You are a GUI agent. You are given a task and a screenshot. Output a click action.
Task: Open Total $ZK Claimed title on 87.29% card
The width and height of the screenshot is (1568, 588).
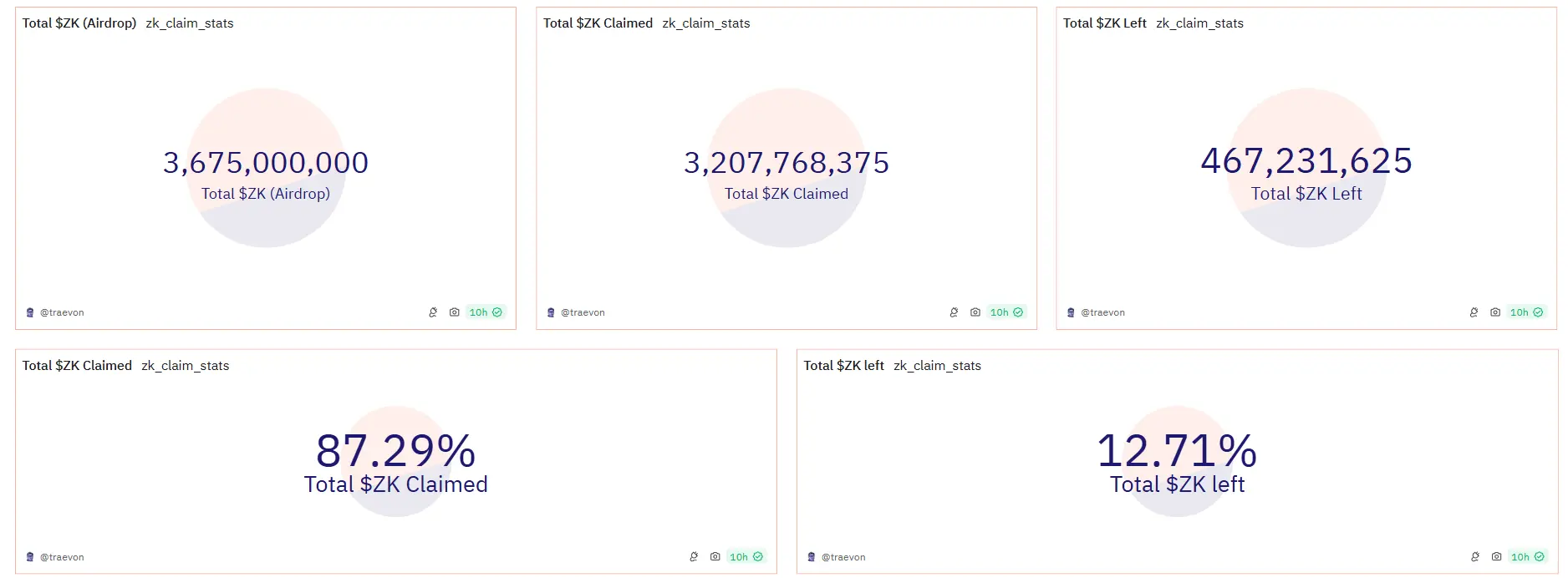coord(77,366)
